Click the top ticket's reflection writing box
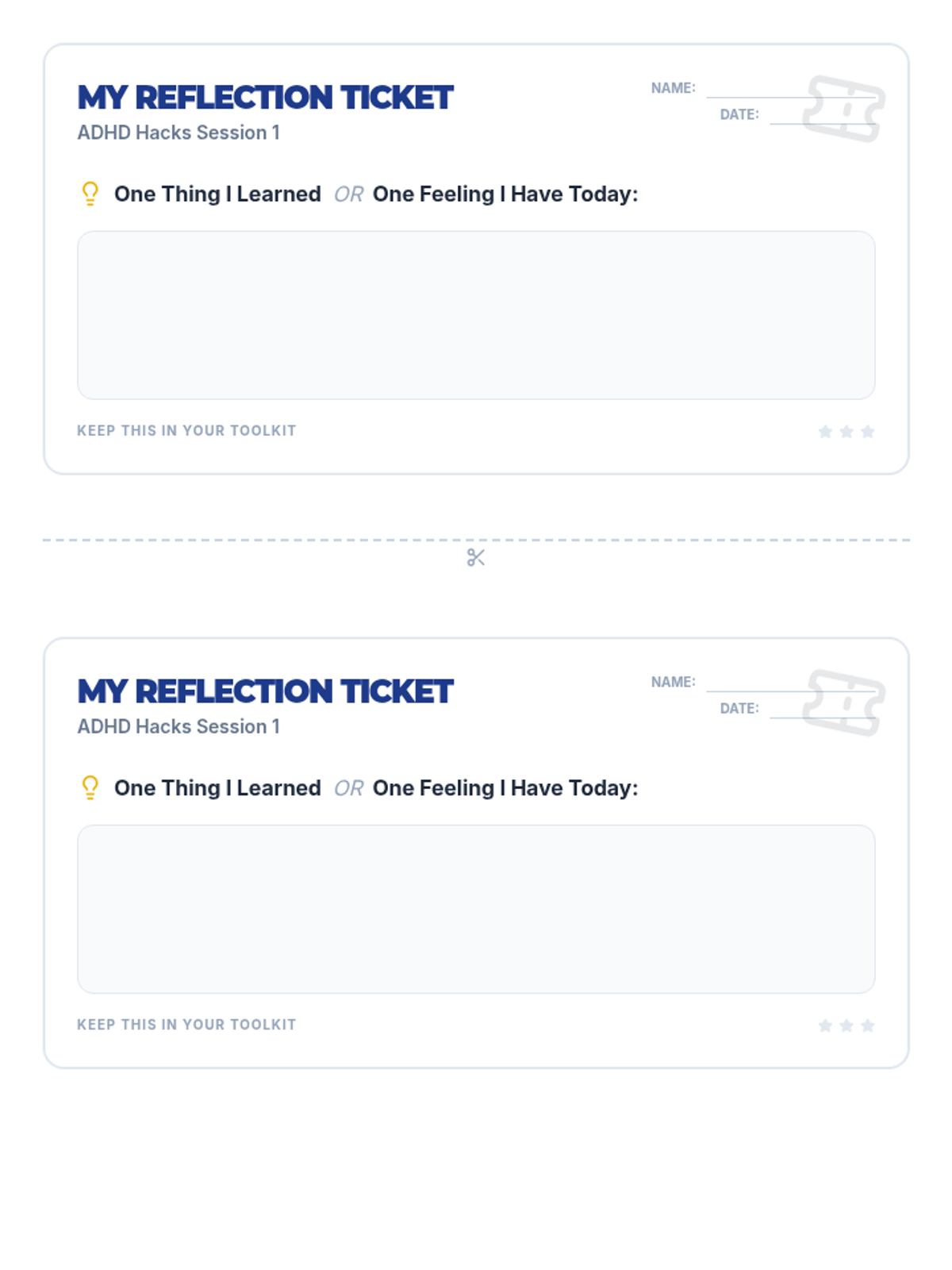952x1270 pixels. coord(476,315)
